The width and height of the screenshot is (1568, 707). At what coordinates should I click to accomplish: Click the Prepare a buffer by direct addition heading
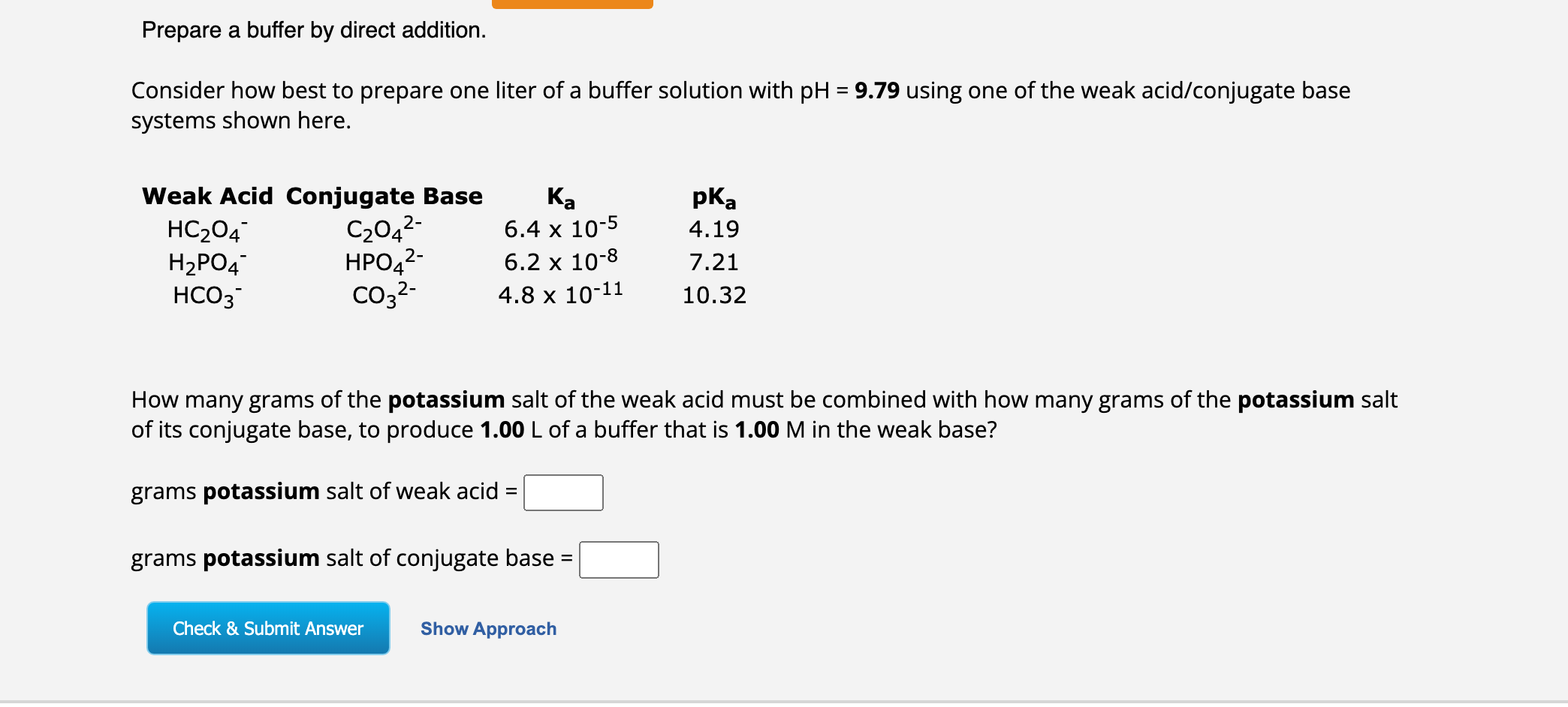coord(313,30)
